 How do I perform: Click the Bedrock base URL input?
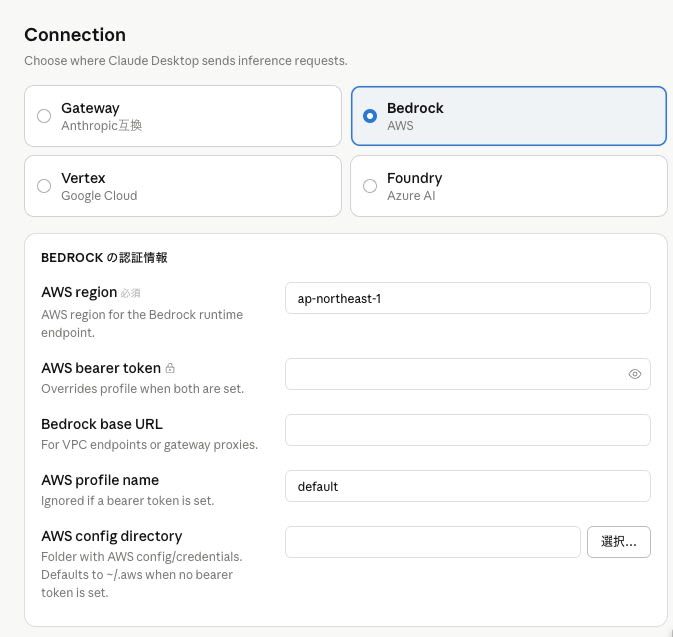coord(467,430)
